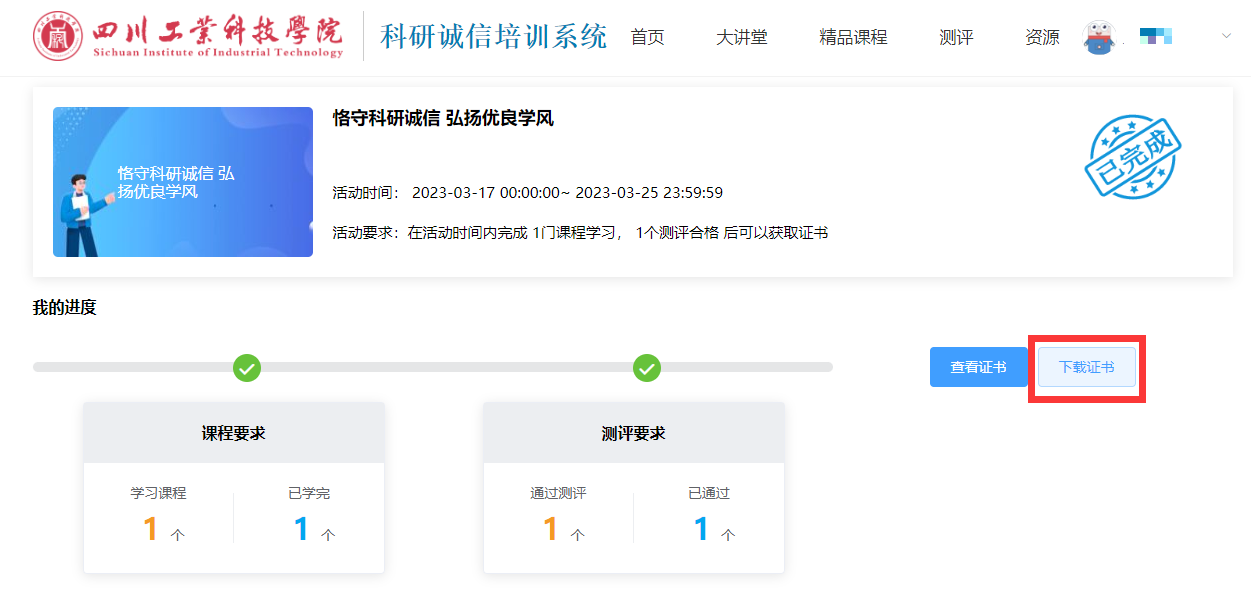1251x591 pixels.
Task: Expand the user account dropdown arrow
Action: (1227, 37)
